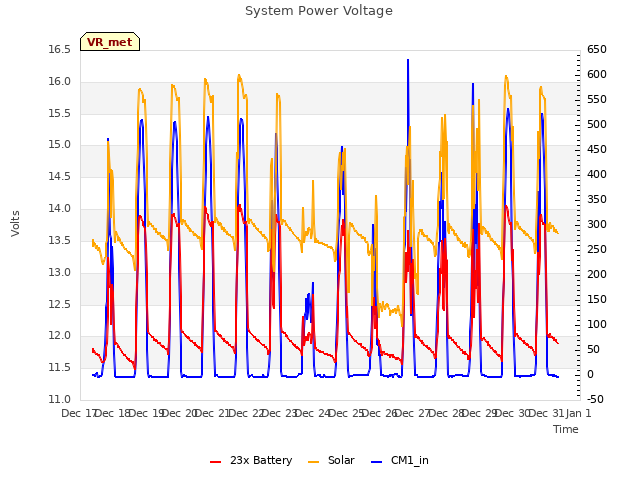Click the 16.5 left axis value
Viewport: 640px width, 480px height.
[60, 49]
